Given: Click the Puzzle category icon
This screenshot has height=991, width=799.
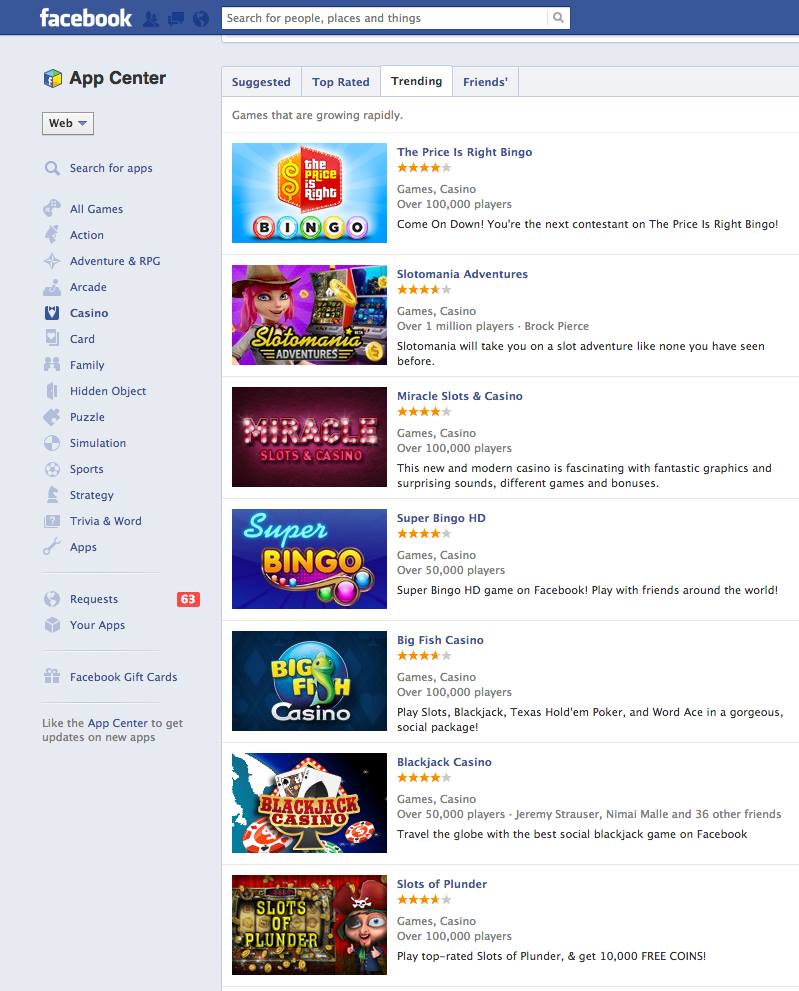Looking at the screenshot, I should (x=52, y=417).
